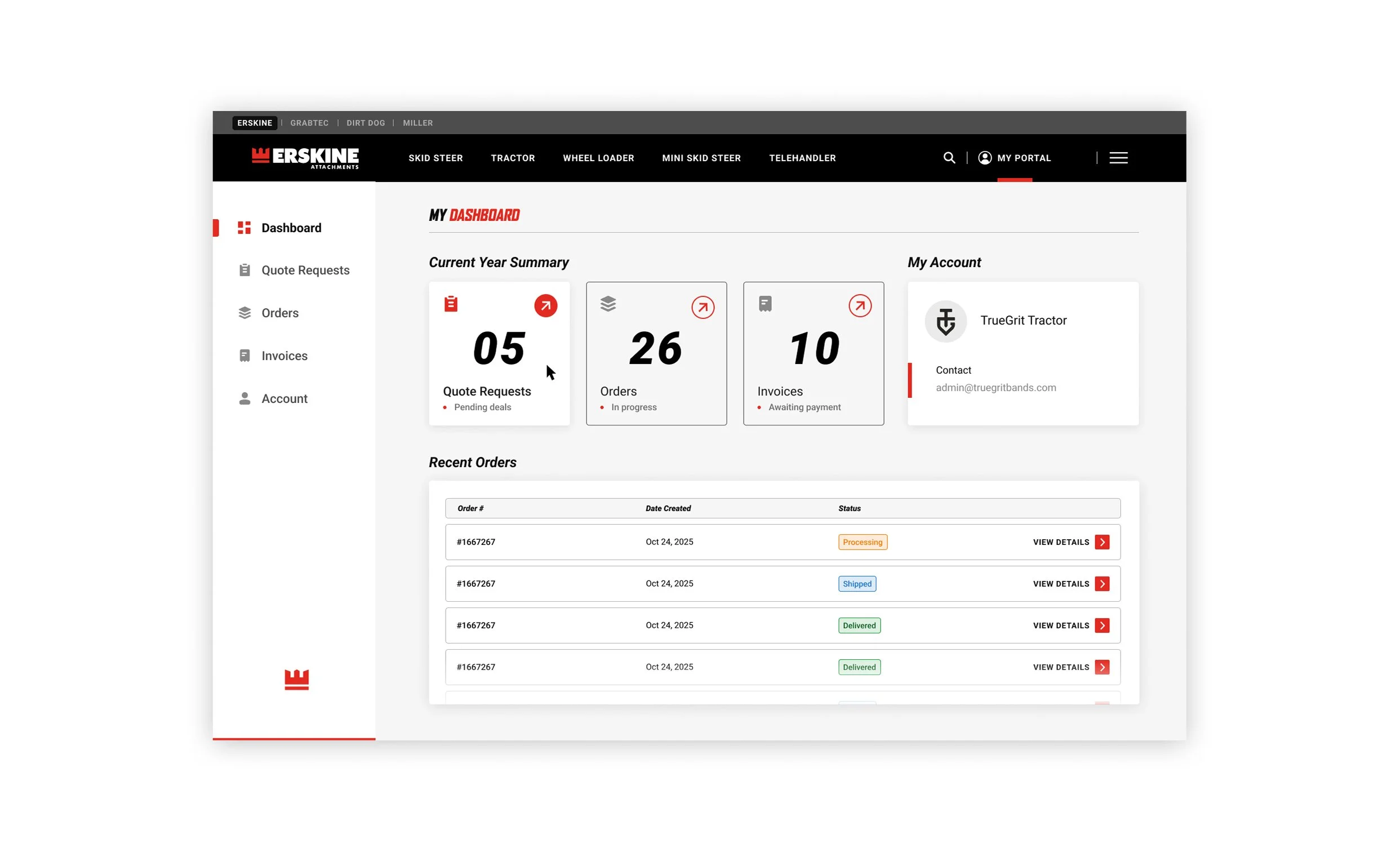Screen dimensions: 1400x852
Task: Open the Skid Steer navigation item
Action: point(435,158)
